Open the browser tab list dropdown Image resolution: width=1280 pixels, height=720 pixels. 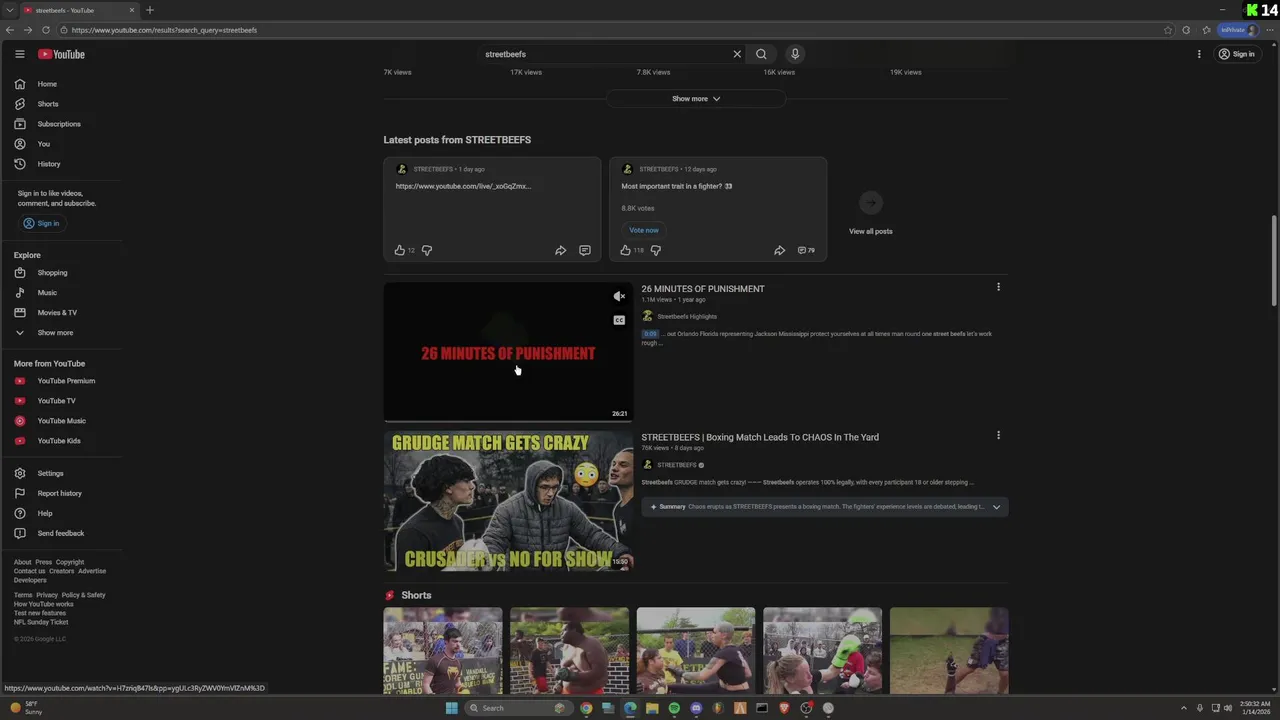click(x=10, y=10)
